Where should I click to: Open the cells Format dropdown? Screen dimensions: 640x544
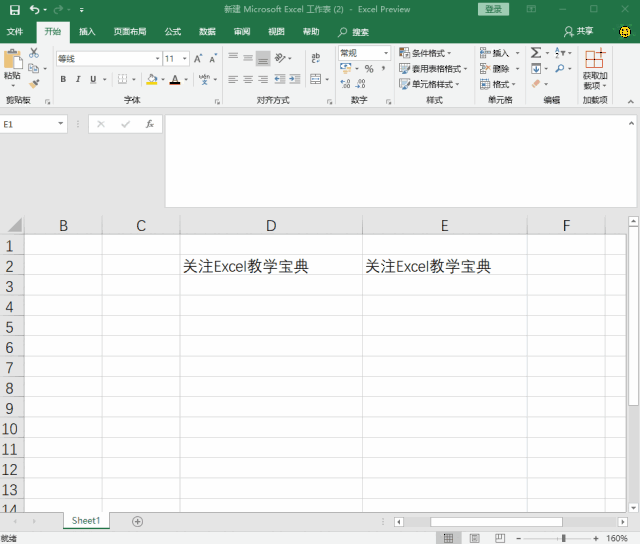[x=498, y=84]
